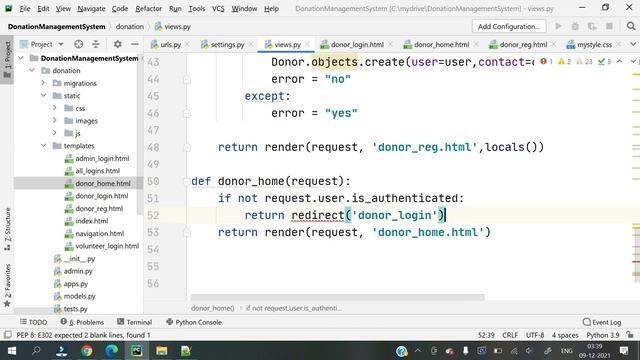The height and width of the screenshot is (360, 640).
Task: Expand the css folder
Action: tap(55, 108)
